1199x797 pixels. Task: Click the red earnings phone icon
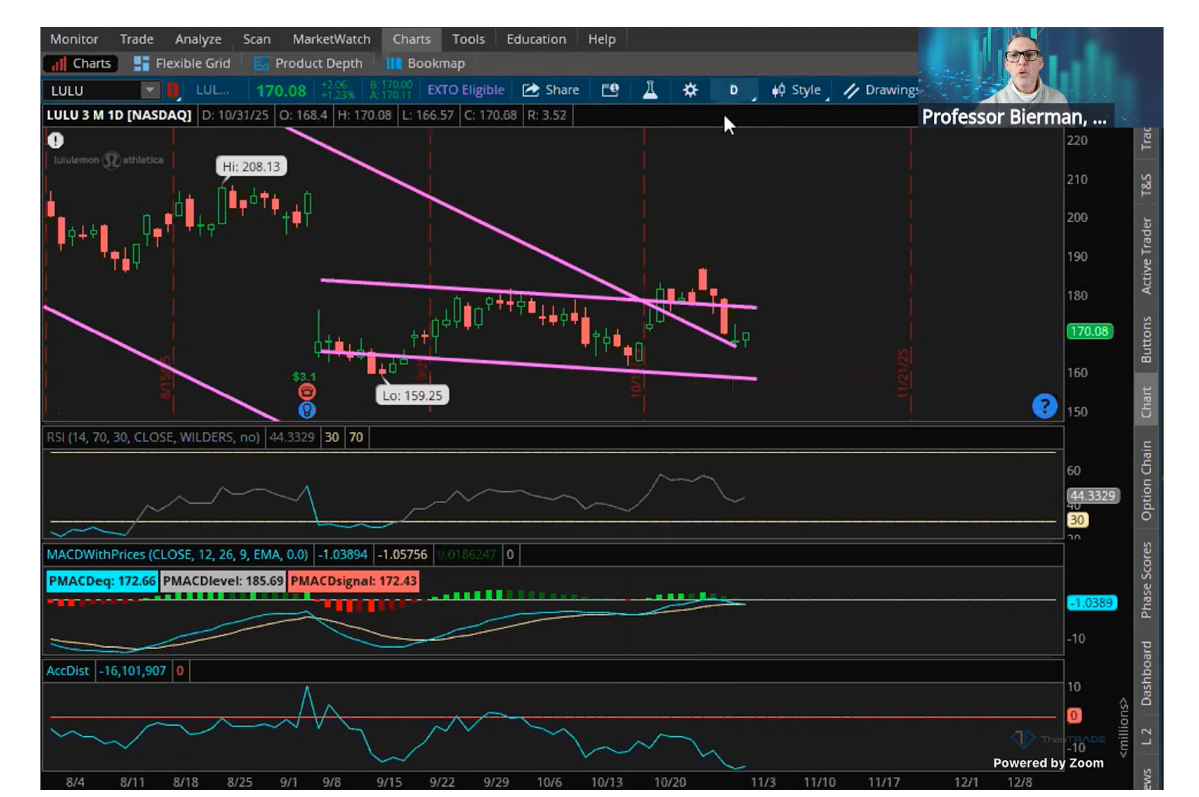[x=307, y=392]
